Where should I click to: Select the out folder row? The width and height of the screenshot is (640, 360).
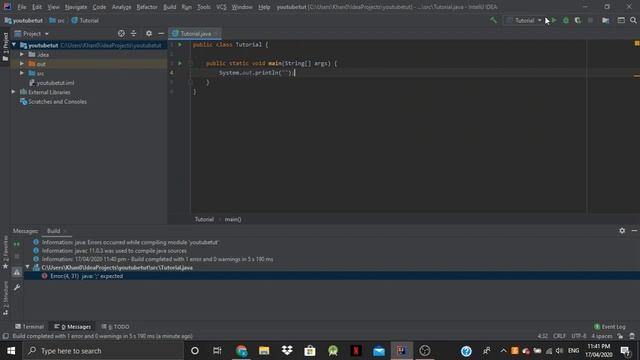[88, 64]
